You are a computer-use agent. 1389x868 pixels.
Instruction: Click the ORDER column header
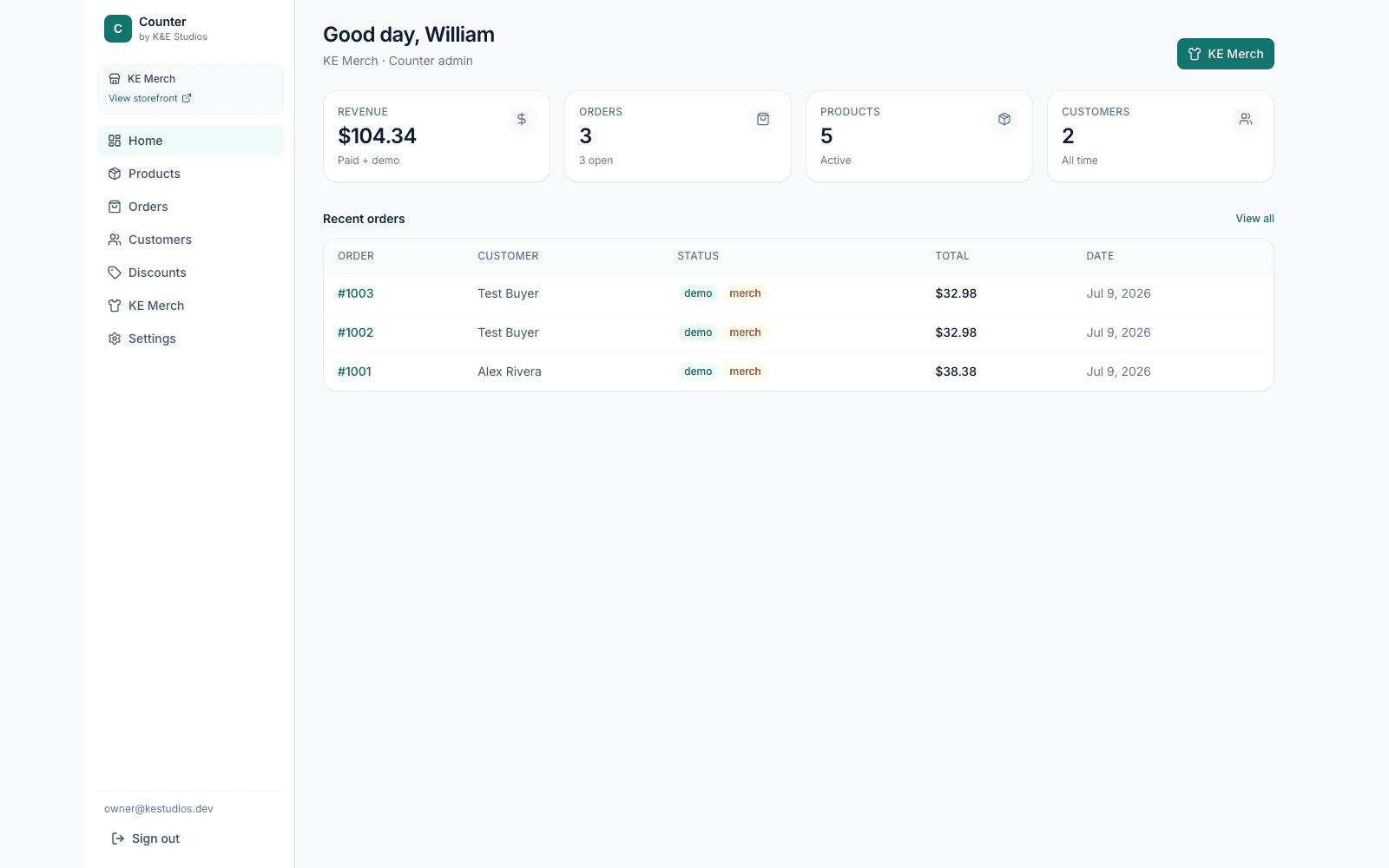pyautogui.click(x=356, y=256)
